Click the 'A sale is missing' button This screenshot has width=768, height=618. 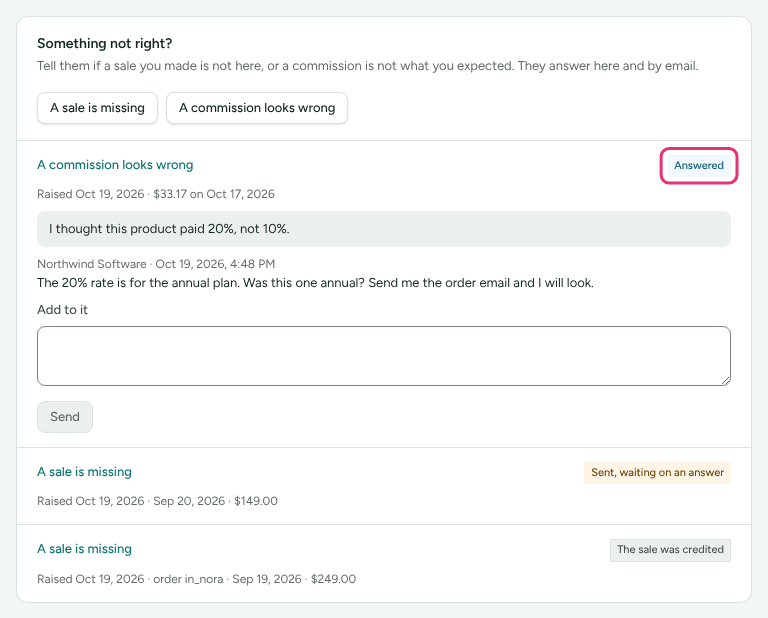97,108
